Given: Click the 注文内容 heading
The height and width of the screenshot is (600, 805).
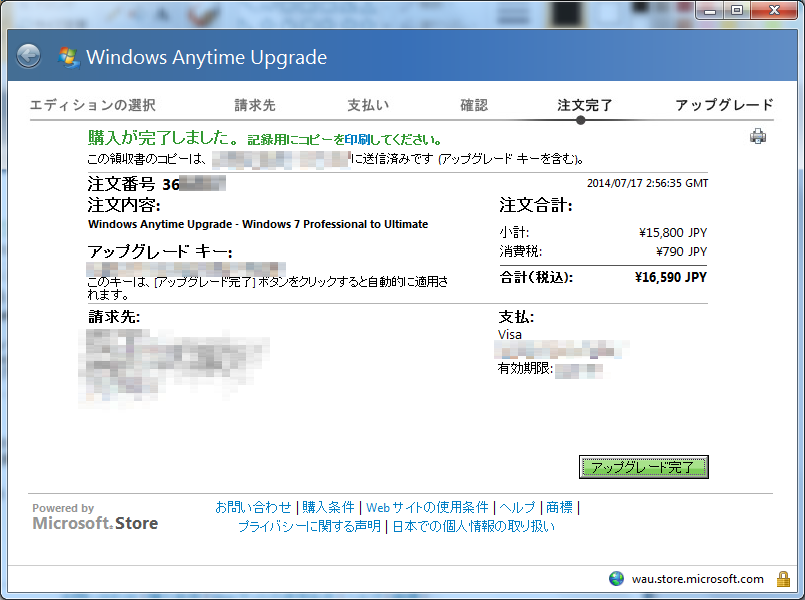Looking at the screenshot, I should click(124, 205).
